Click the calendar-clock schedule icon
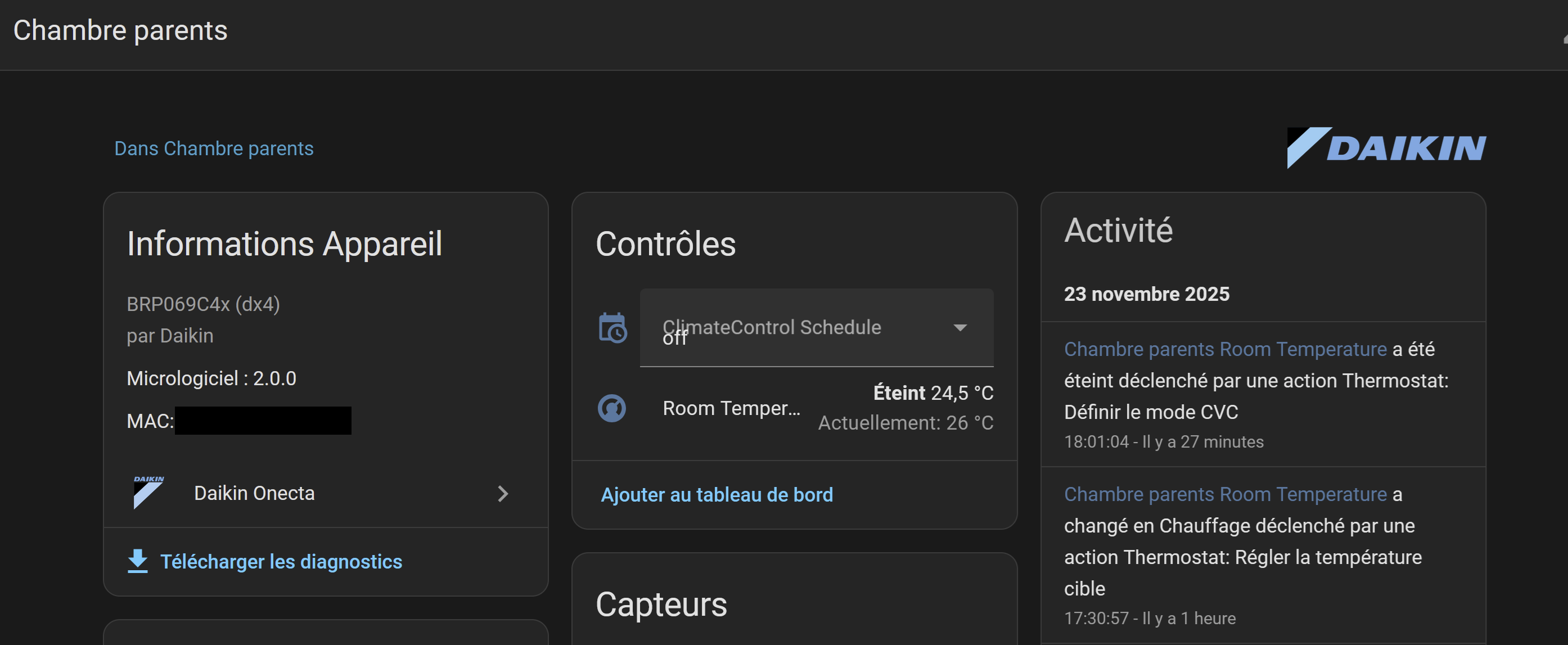The height and width of the screenshot is (645, 1568). [x=612, y=328]
